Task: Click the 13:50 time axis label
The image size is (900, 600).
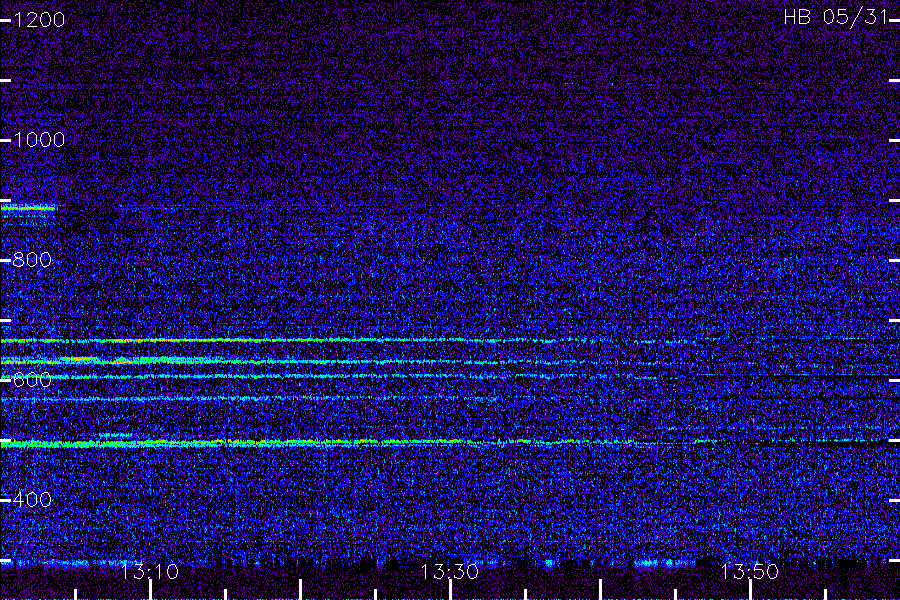Action: [x=749, y=572]
